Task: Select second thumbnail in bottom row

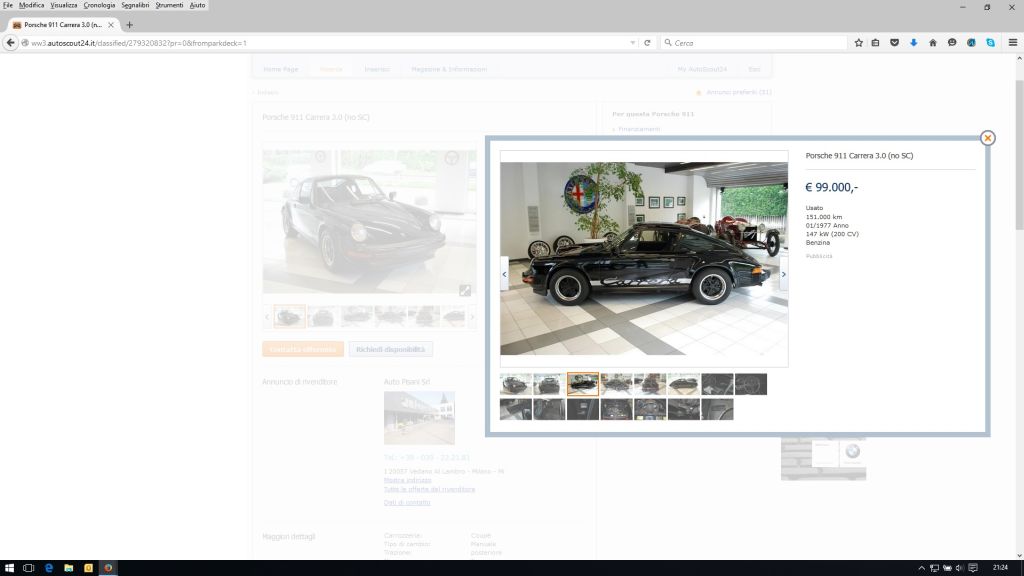Action: 549,409
